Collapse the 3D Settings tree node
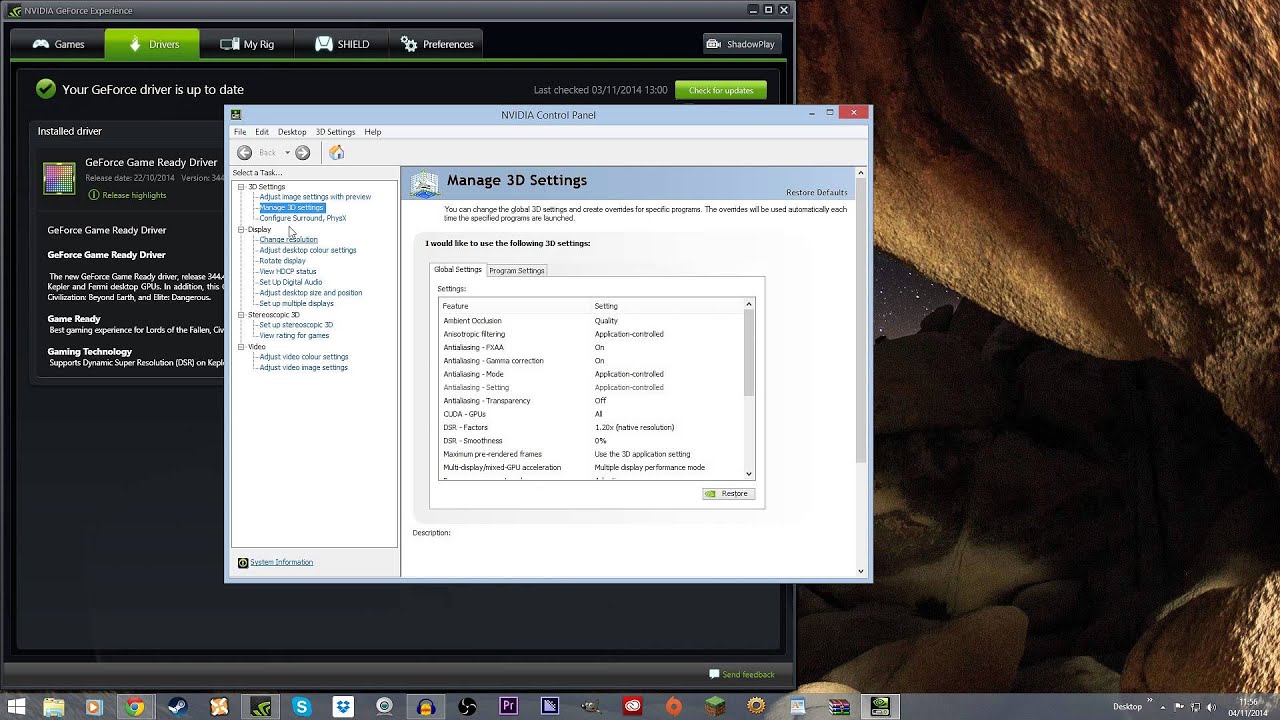1280x720 pixels. (241, 187)
